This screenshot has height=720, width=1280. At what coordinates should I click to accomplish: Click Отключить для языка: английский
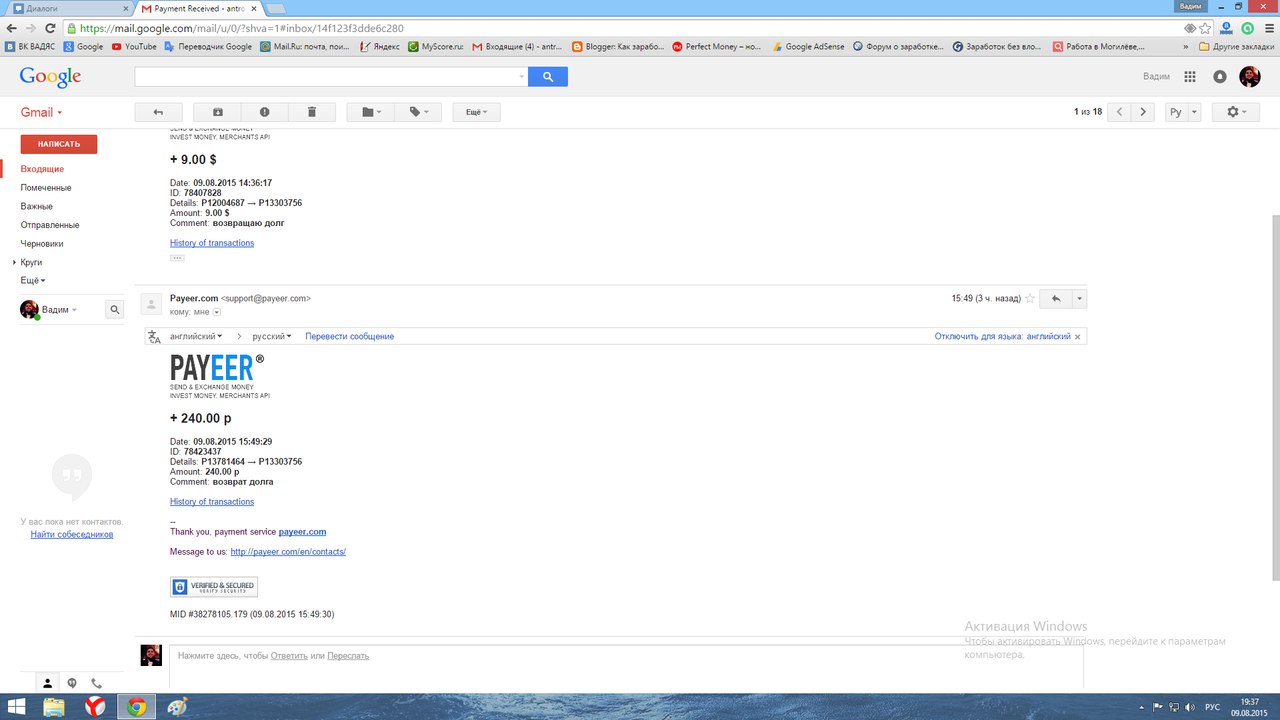[1002, 336]
